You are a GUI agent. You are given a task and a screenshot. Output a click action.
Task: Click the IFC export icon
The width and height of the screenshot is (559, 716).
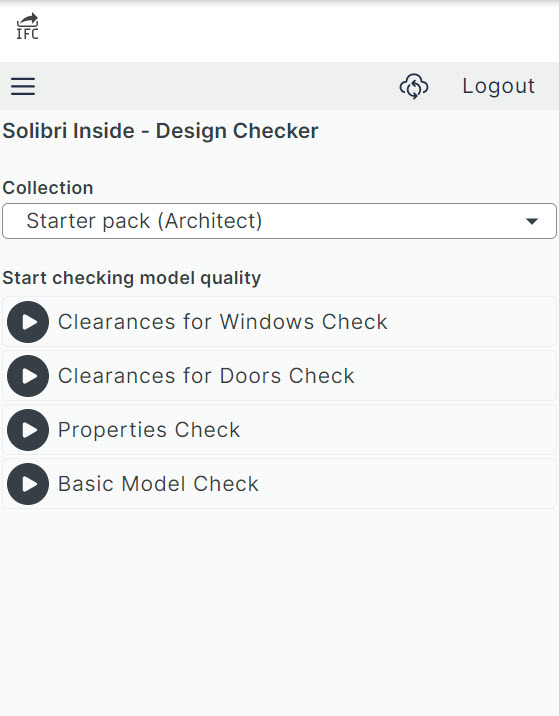pyautogui.click(x=27, y=26)
